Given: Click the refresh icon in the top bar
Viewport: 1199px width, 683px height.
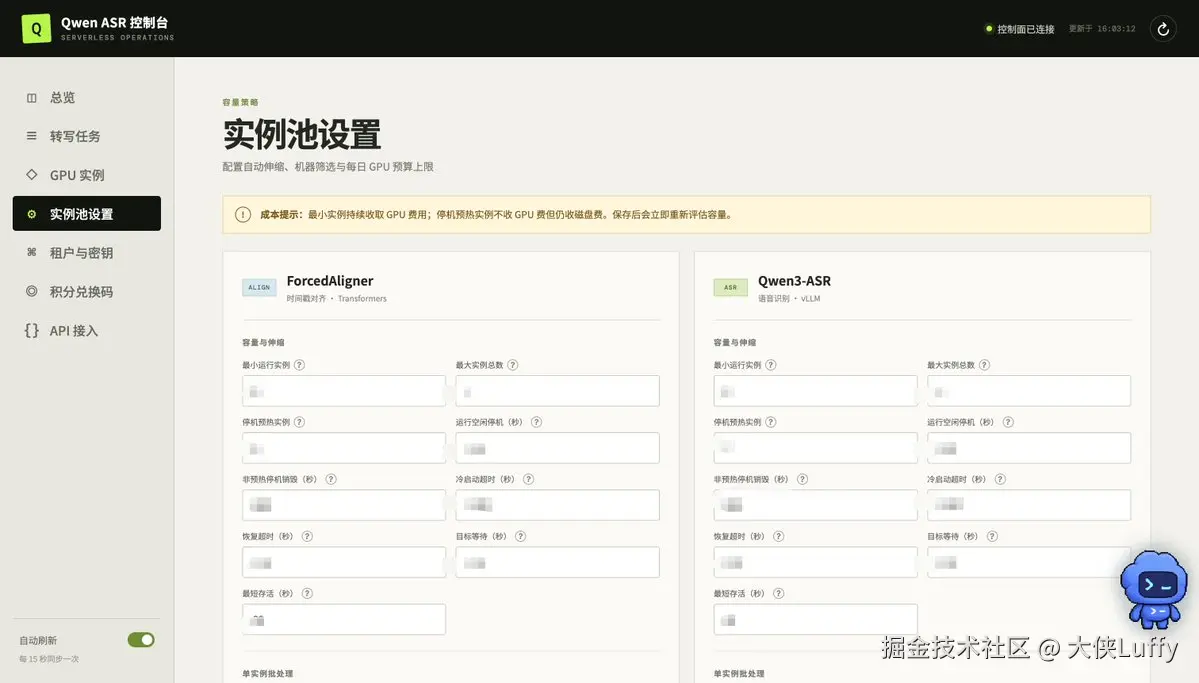Looking at the screenshot, I should click(1162, 29).
